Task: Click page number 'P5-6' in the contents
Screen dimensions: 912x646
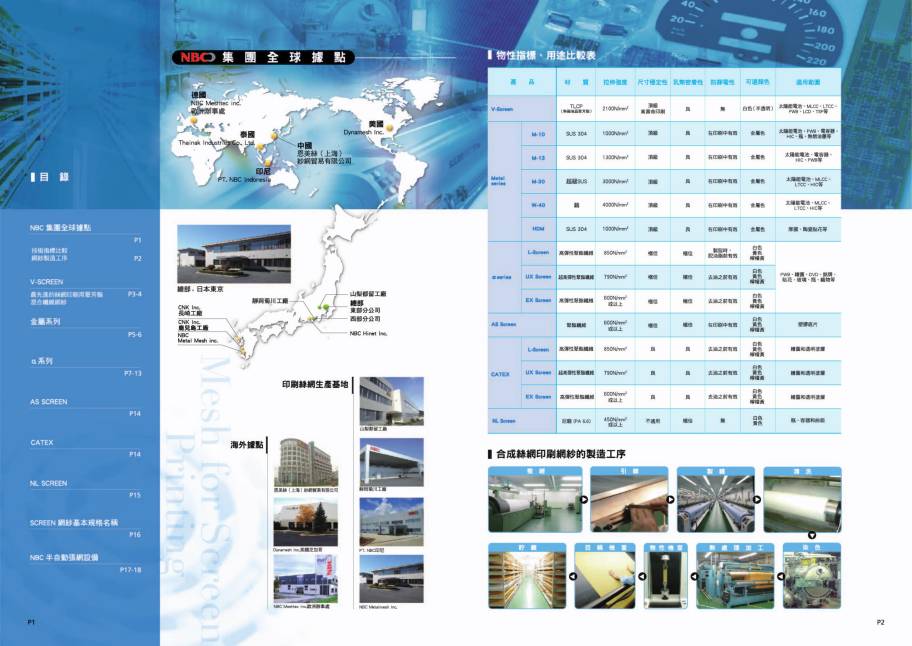Action: (134, 335)
